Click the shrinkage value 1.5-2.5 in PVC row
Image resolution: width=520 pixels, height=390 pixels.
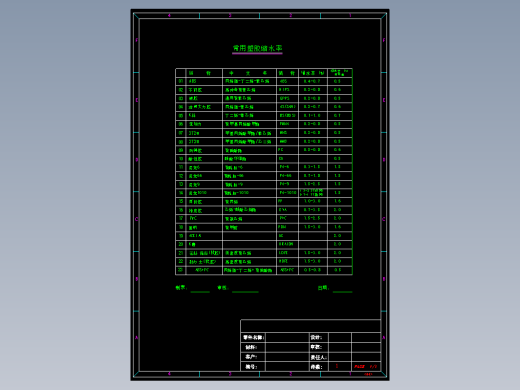pyautogui.click(x=312, y=218)
